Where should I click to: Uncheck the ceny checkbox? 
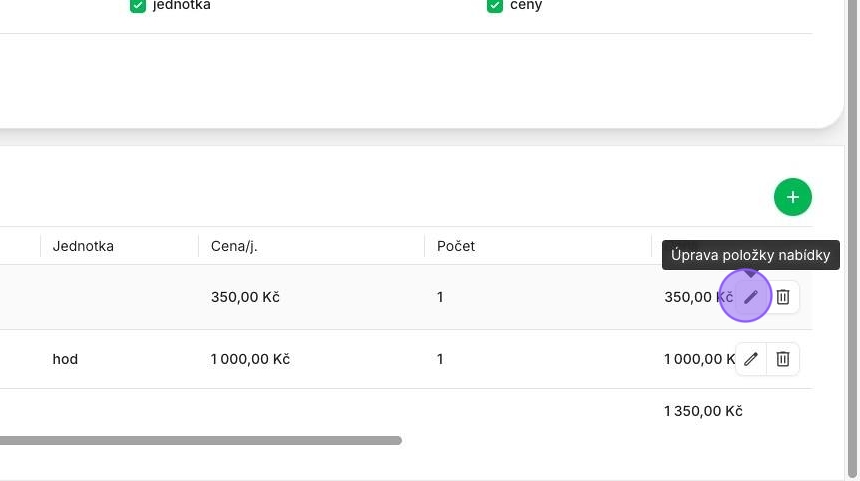coord(495,5)
